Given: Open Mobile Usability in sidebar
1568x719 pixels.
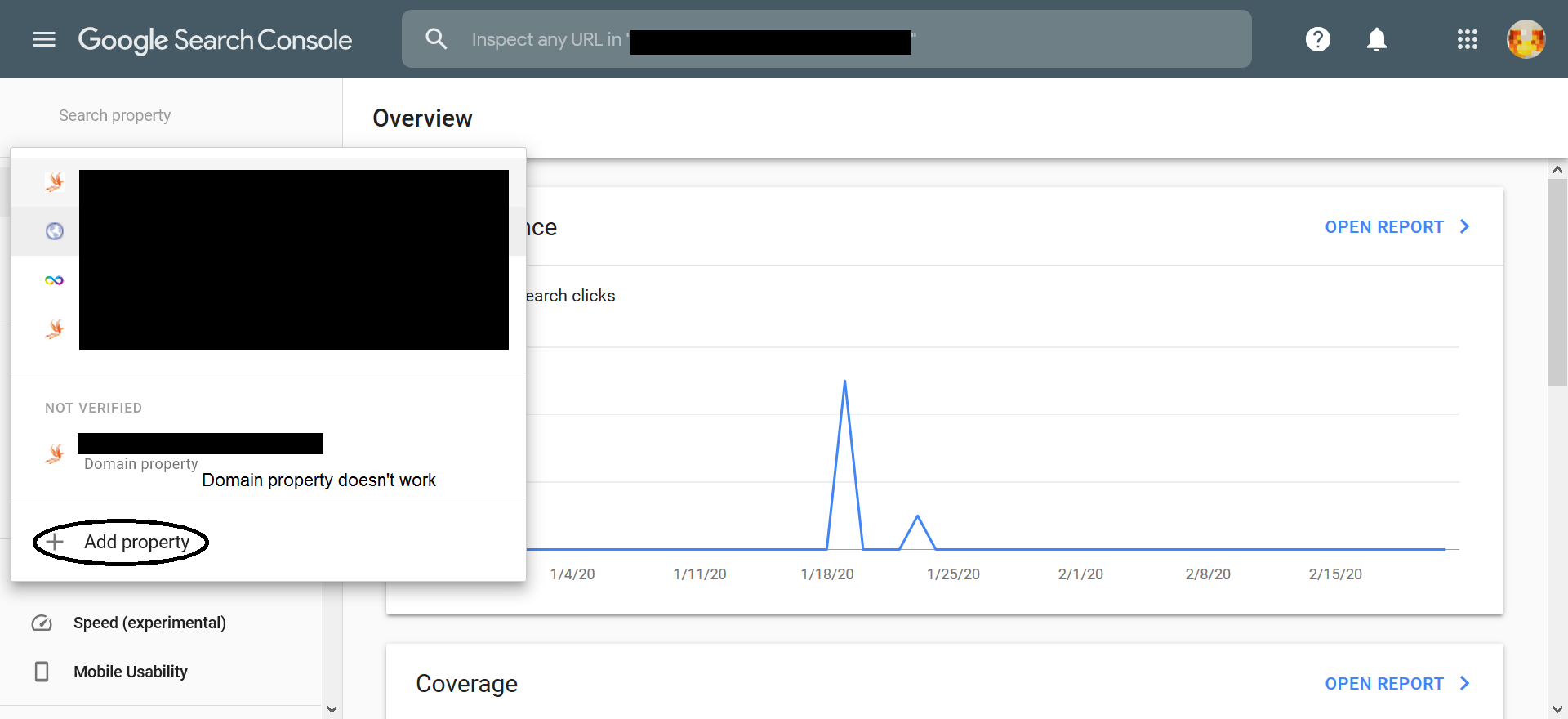Looking at the screenshot, I should click(x=131, y=672).
